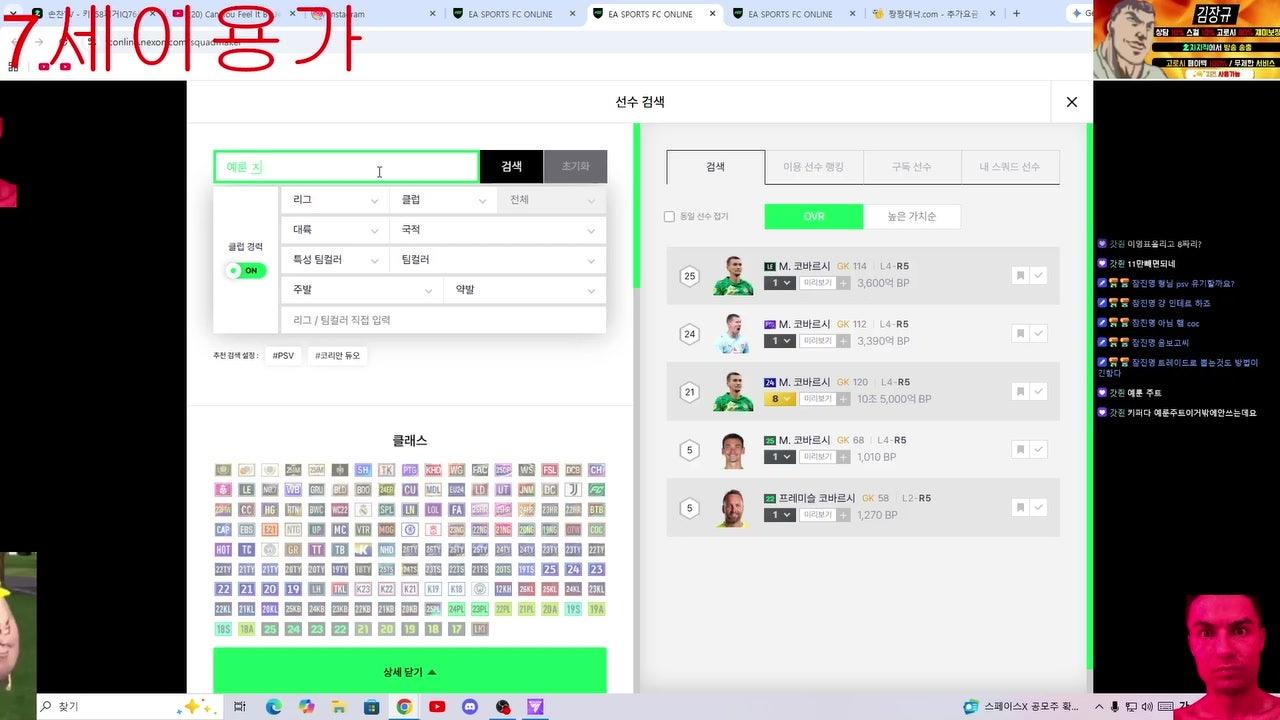Open yellow grade 8 dropdown

pyautogui.click(x=779, y=399)
